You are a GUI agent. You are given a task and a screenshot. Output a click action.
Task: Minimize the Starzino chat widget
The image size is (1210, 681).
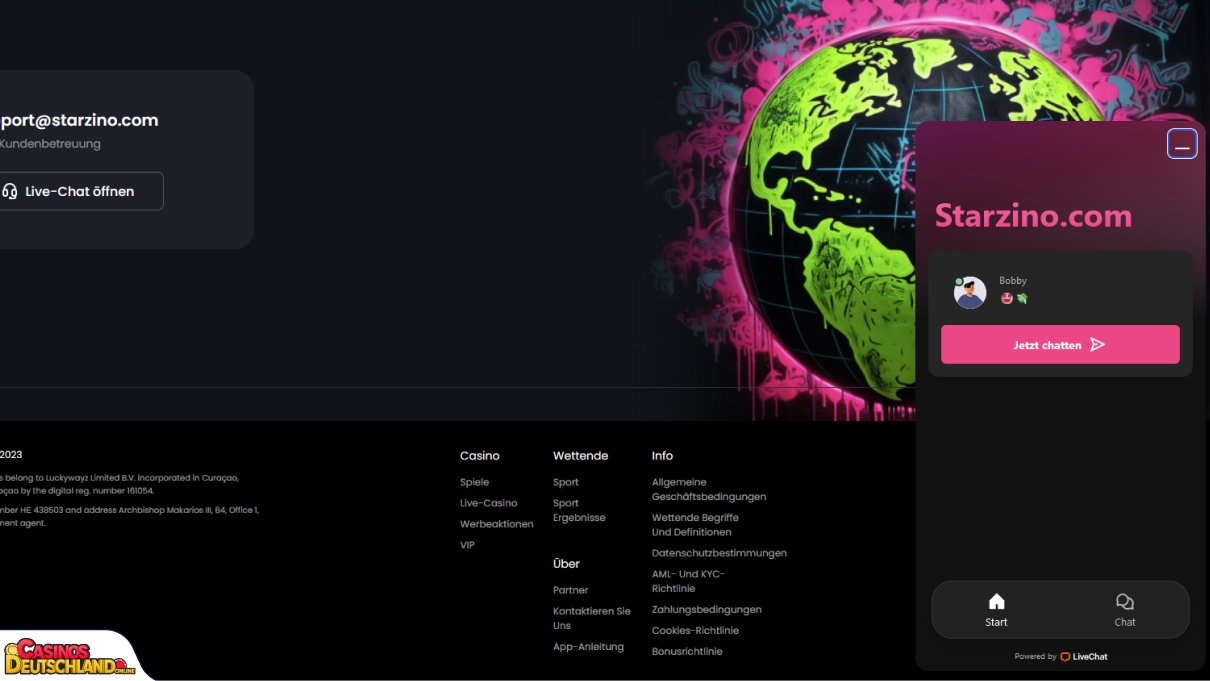point(1181,144)
